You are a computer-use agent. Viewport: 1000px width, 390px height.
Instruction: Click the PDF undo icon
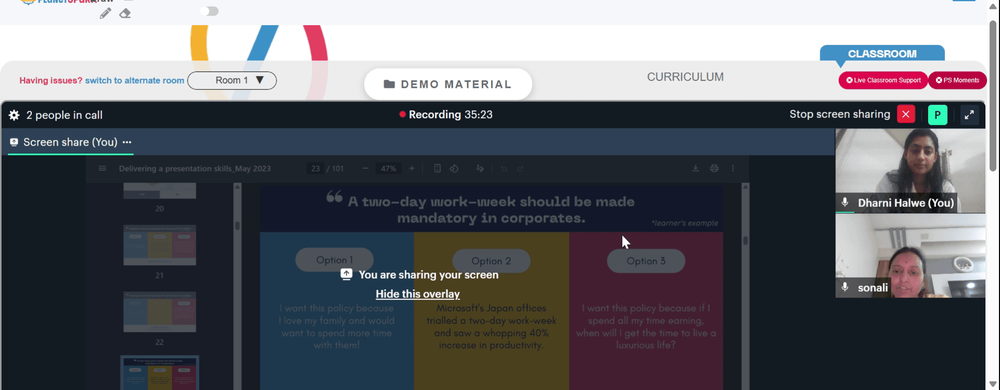click(504, 169)
